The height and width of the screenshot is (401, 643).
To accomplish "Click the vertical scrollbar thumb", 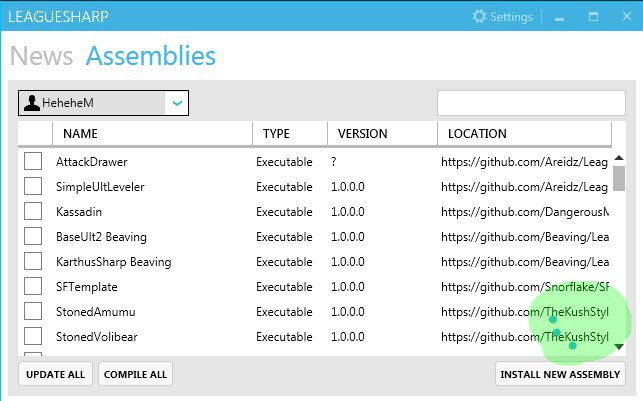I will 619,178.
